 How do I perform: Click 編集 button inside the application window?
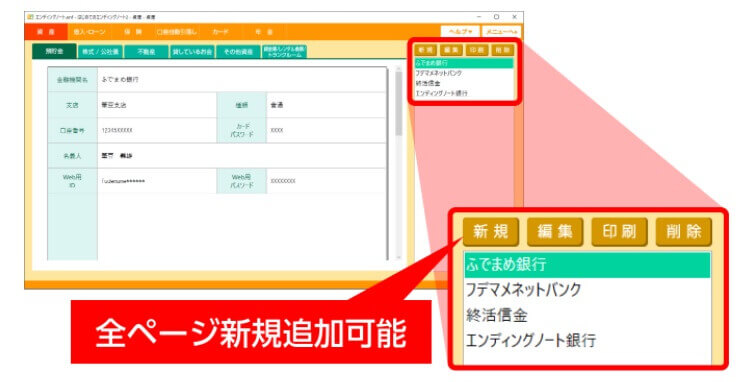click(451, 50)
